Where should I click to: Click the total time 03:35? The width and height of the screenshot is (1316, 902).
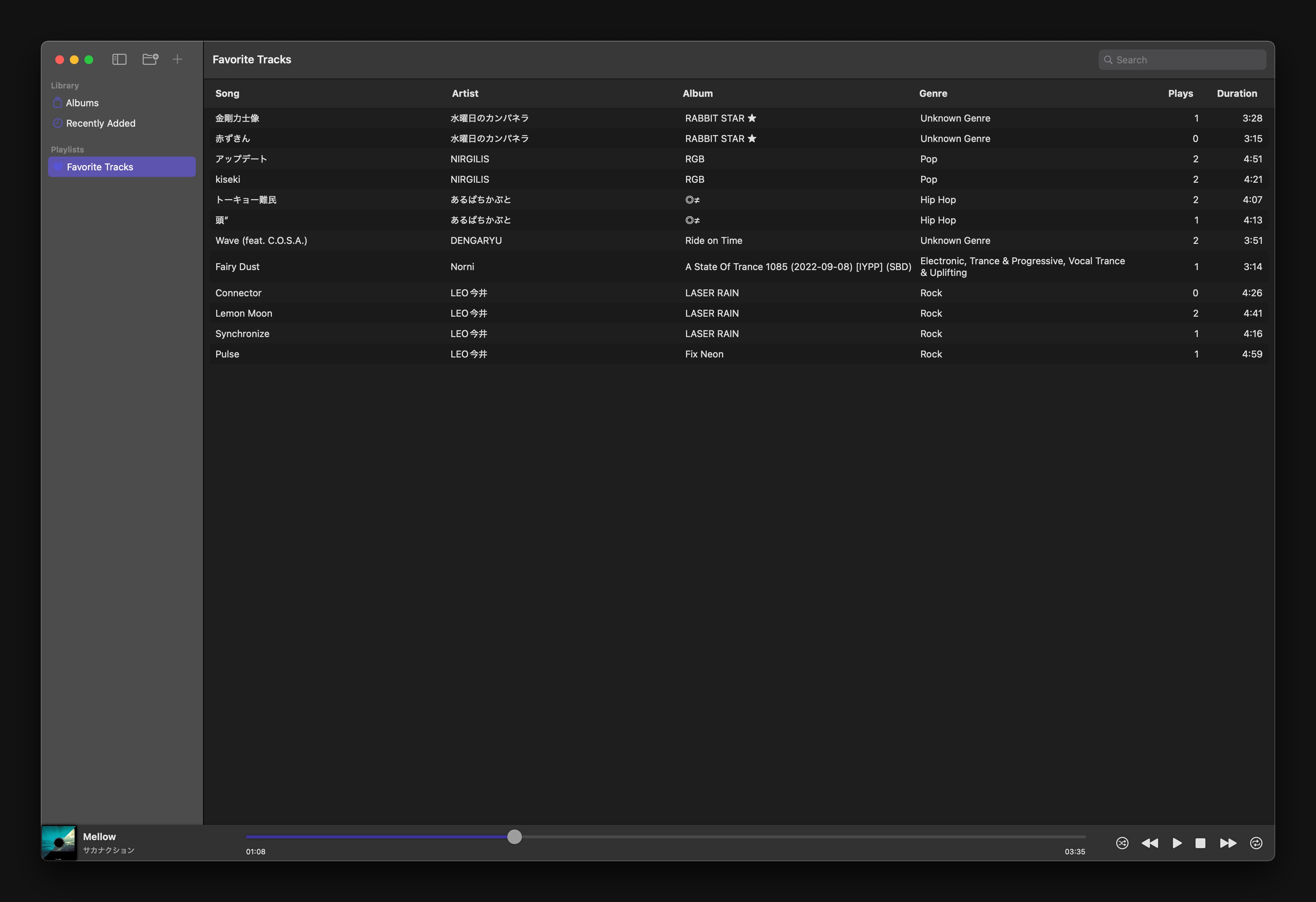point(1075,852)
